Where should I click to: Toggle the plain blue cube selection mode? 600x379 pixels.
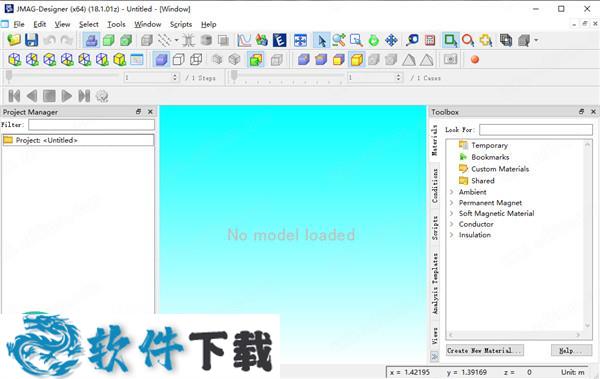tap(303, 60)
